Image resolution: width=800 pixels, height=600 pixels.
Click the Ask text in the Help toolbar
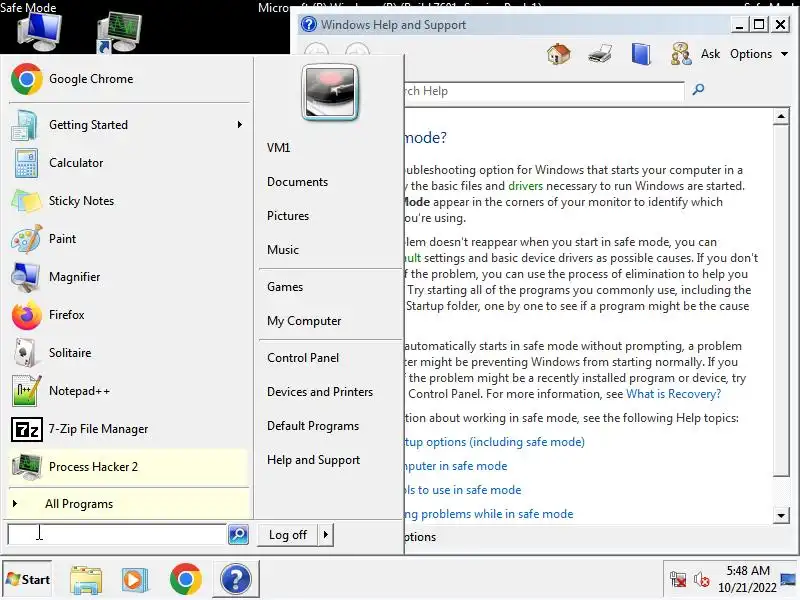(710, 54)
